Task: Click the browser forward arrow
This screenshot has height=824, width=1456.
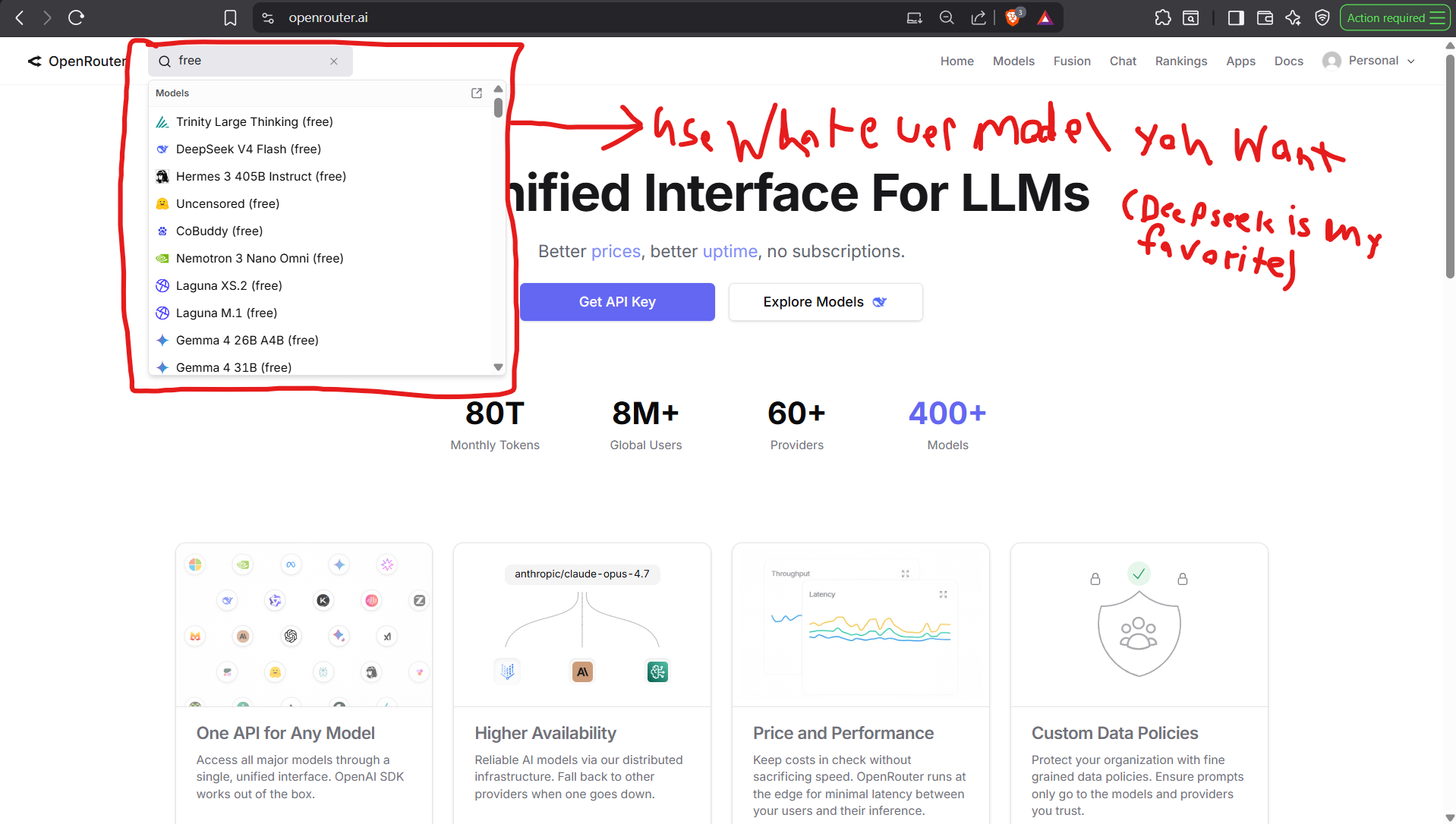Action: [47, 17]
